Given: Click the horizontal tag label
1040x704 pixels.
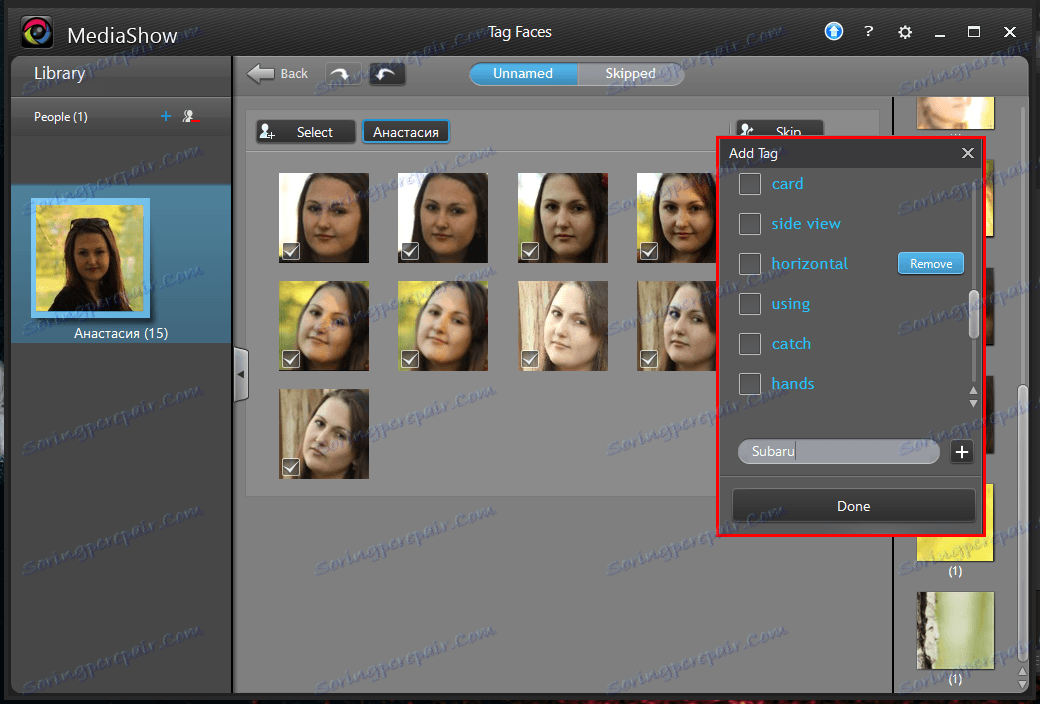Looking at the screenshot, I should 810,263.
